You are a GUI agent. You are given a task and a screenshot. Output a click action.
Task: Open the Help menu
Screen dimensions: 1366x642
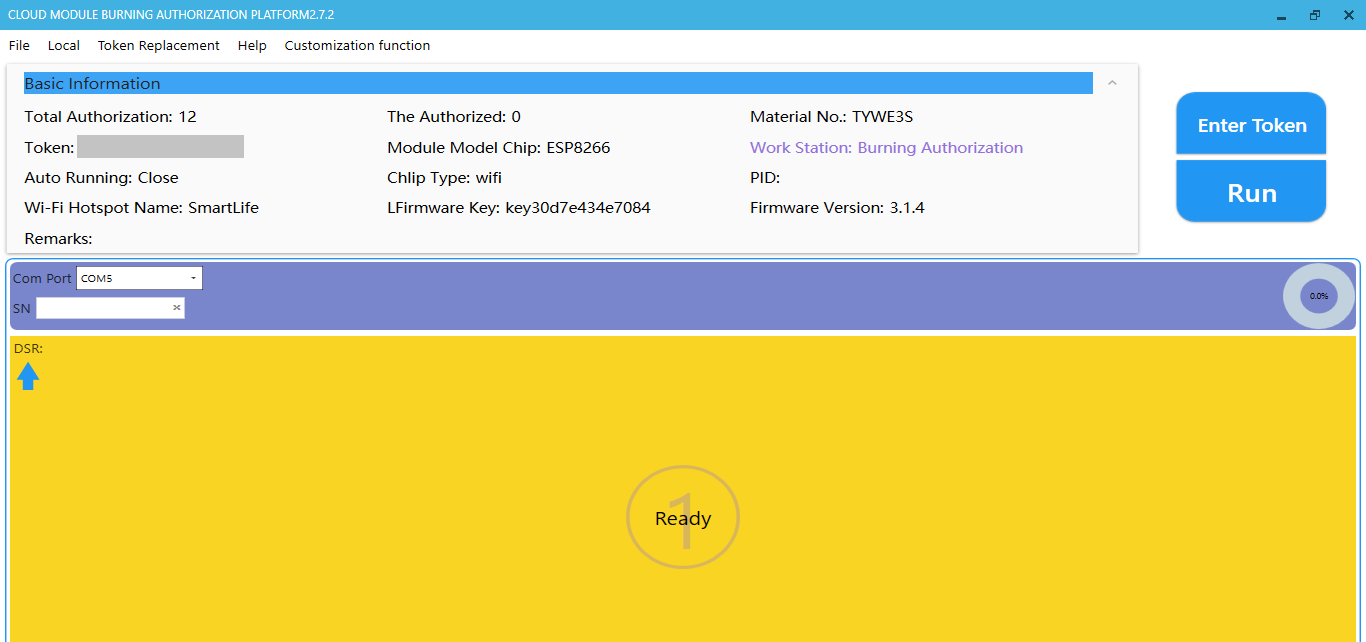tap(252, 45)
